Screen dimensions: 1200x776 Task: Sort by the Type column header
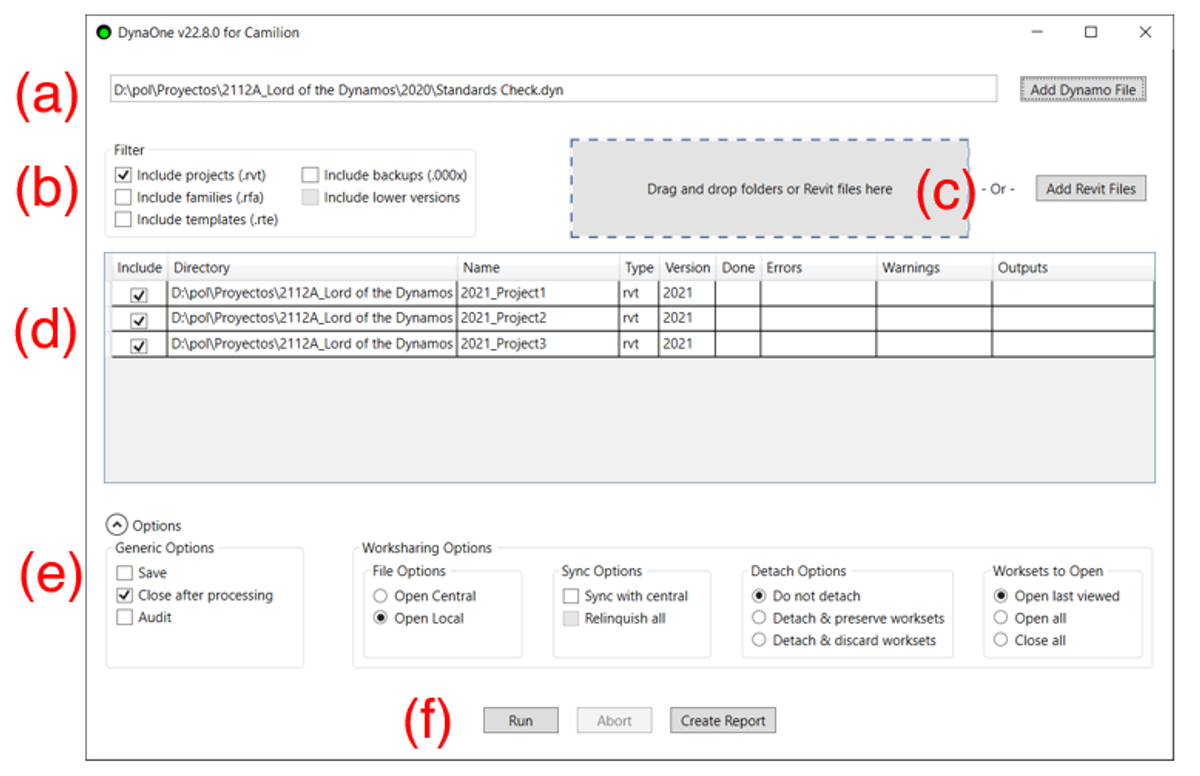point(639,268)
